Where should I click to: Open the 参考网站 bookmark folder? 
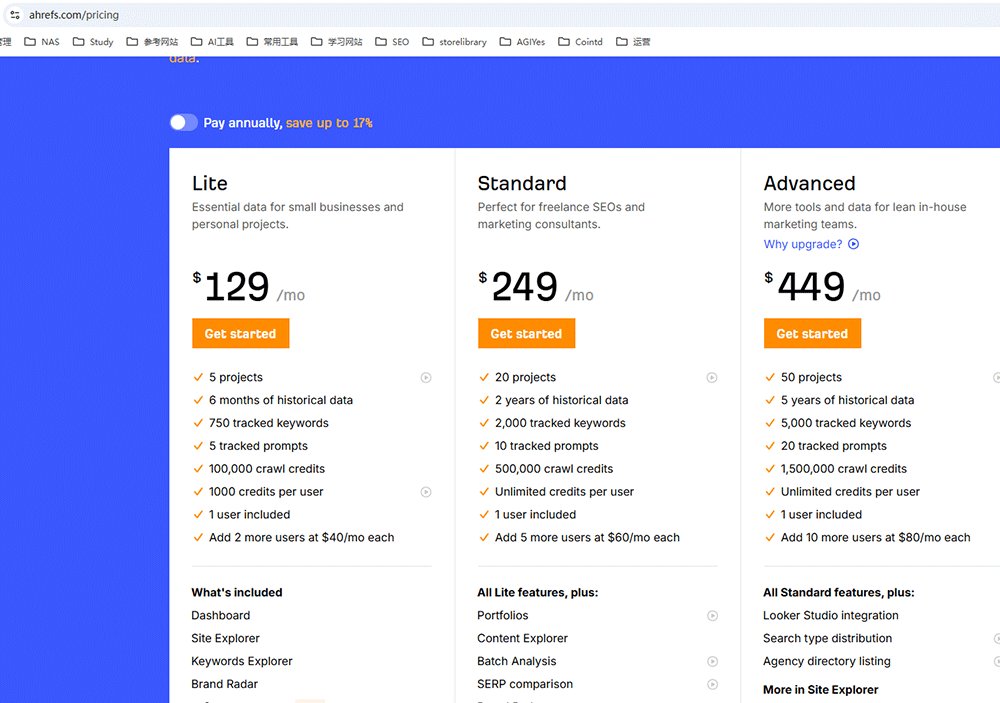[152, 41]
